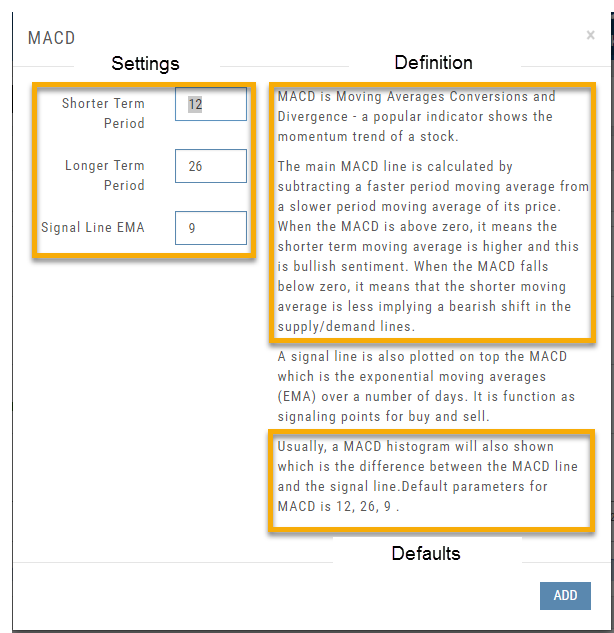Click the Shorter Term Period input field
This screenshot has height=633, width=614.
(x=211, y=104)
